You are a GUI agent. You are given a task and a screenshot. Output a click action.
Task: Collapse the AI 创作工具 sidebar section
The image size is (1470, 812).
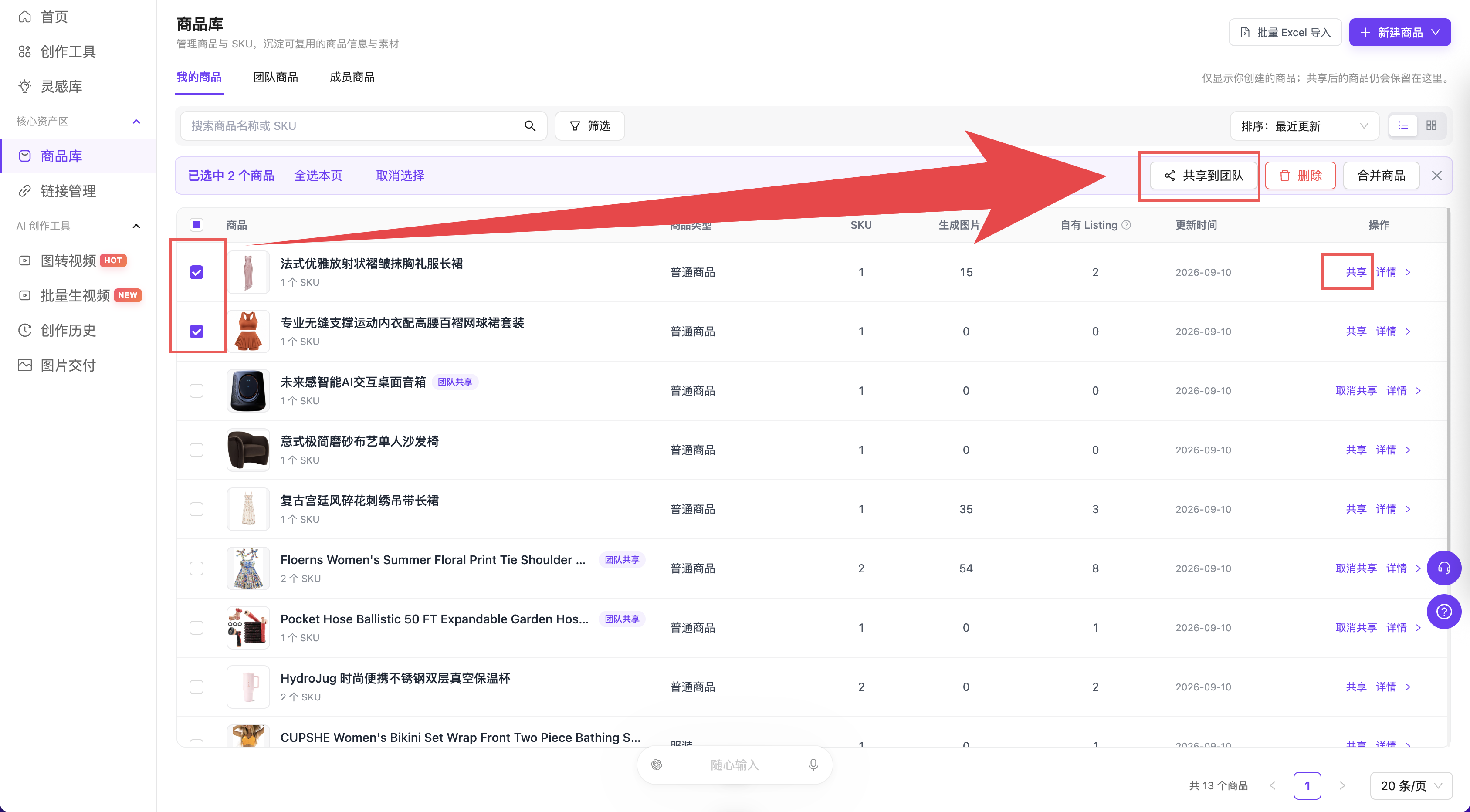pos(136,226)
